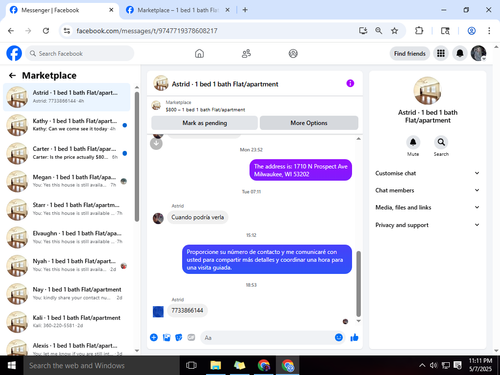500x375 pixels.
Task: Open browser extensions puzzle icon
Action: click(x=419, y=31)
